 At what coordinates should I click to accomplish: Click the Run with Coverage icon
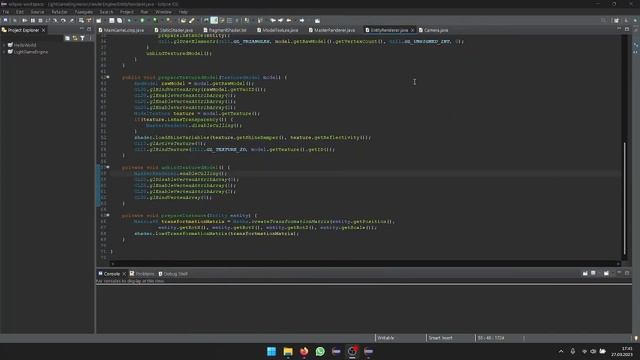pyautogui.click(x=155, y=20)
